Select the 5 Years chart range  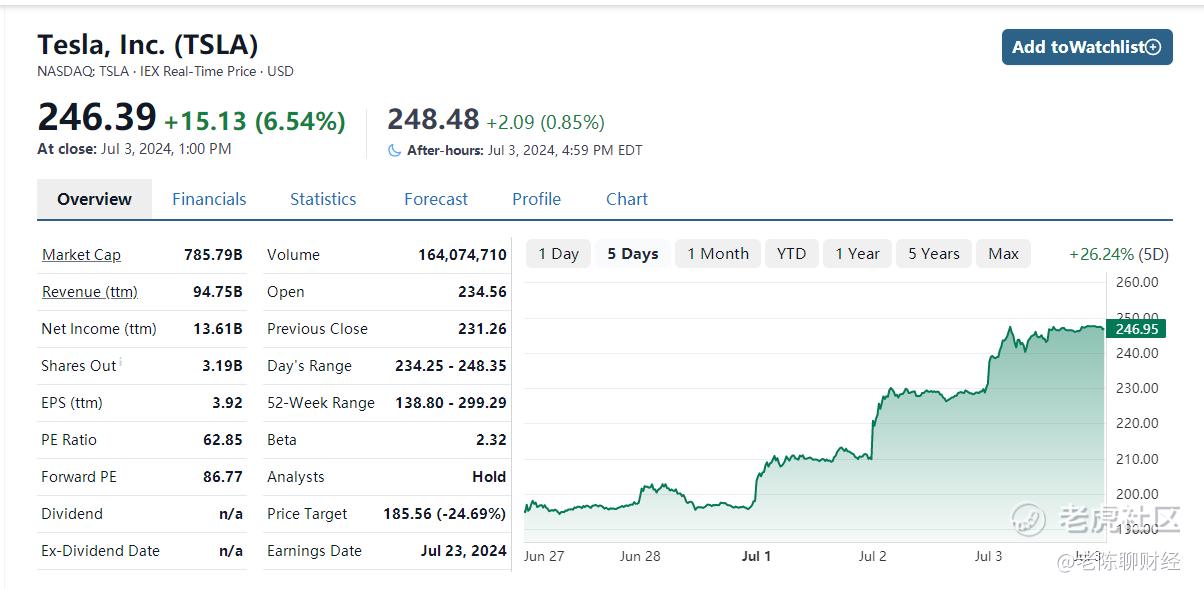click(x=933, y=254)
